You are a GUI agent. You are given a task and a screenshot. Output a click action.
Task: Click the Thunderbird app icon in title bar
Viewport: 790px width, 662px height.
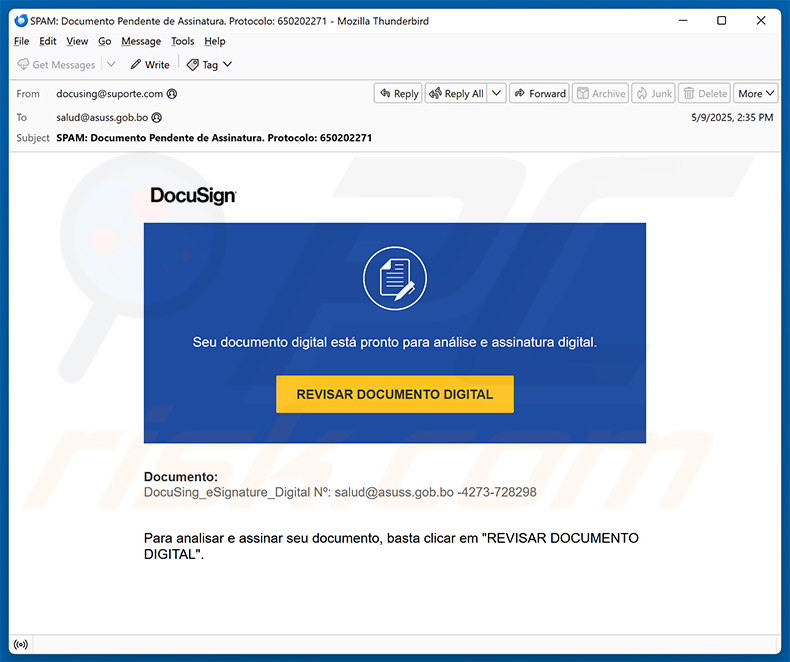point(21,21)
